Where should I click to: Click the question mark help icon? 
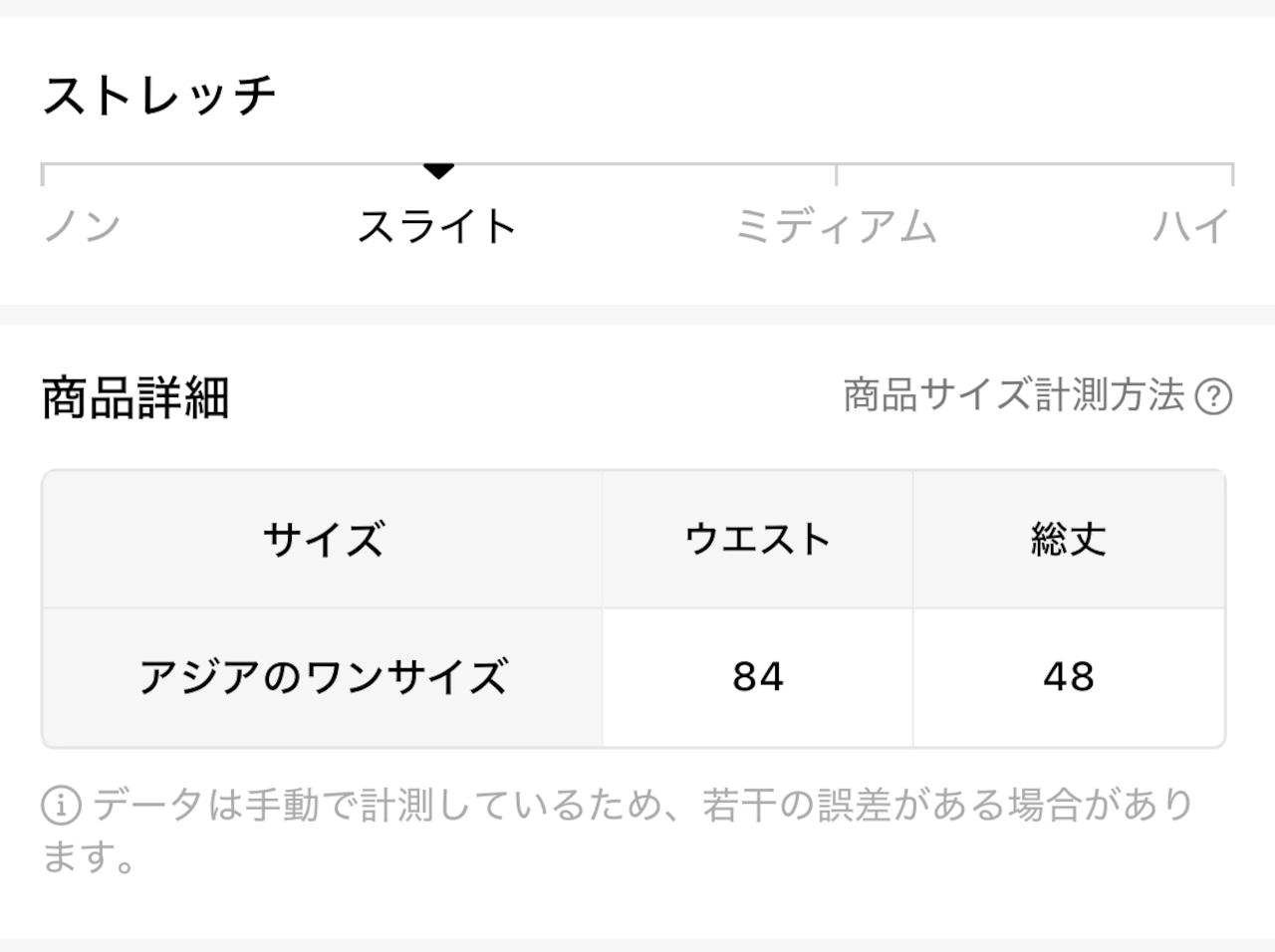tap(1213, 396)
